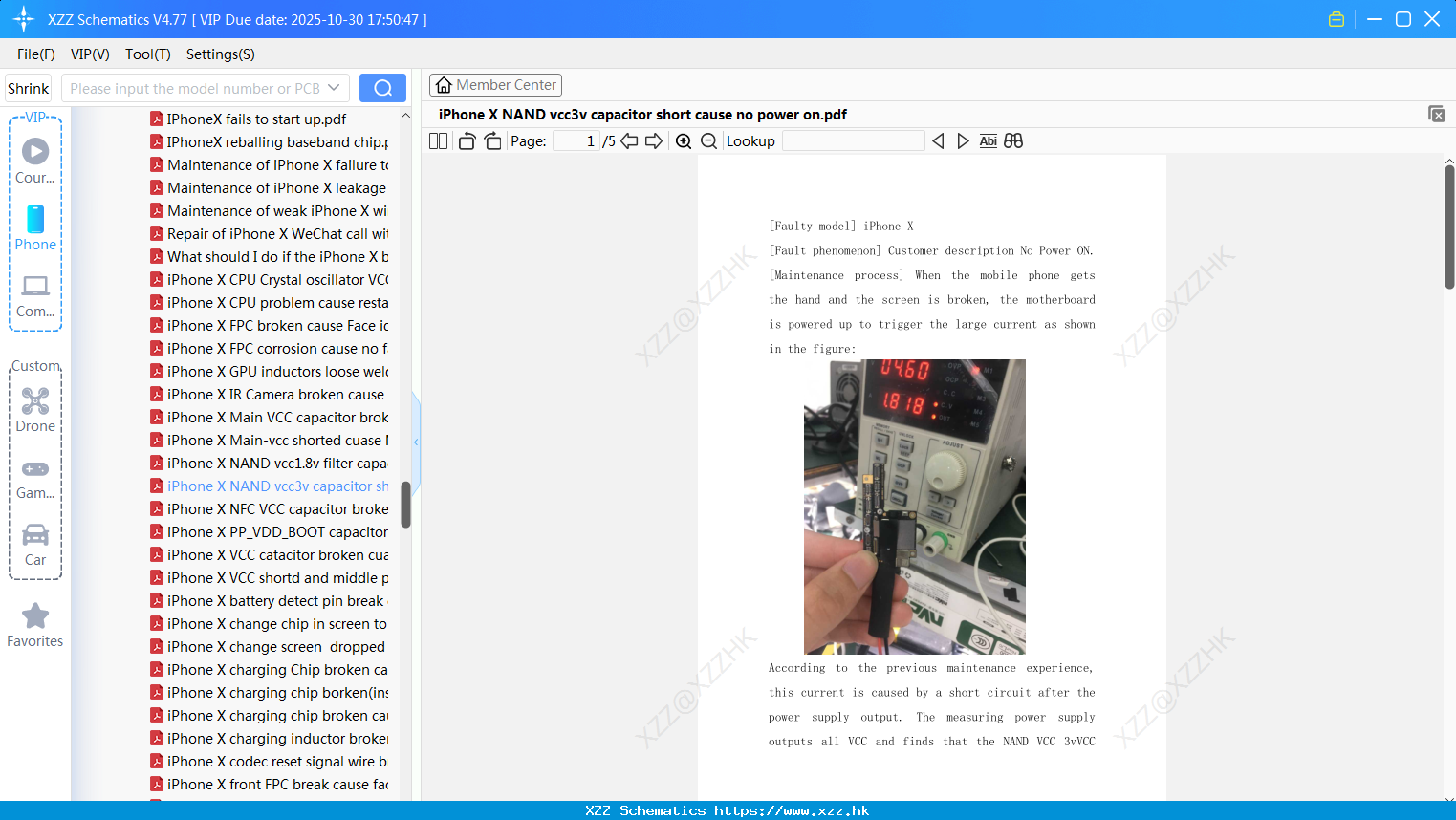Viewport: 1456px width, 820px height.
Task: Click the Lookup text field
Action: (x=853, y=140)
